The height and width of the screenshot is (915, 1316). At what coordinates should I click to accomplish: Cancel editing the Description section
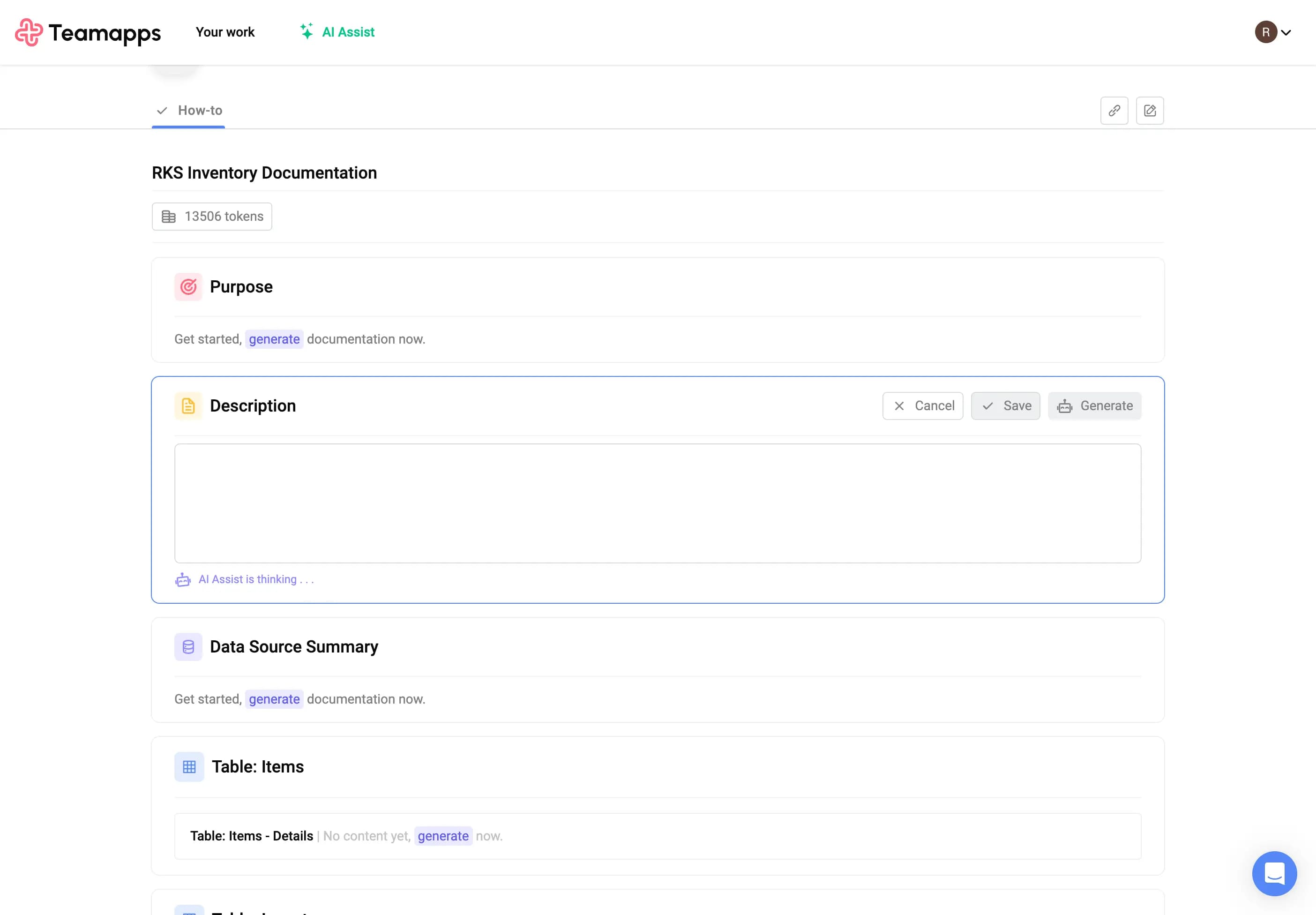(922, 406)
